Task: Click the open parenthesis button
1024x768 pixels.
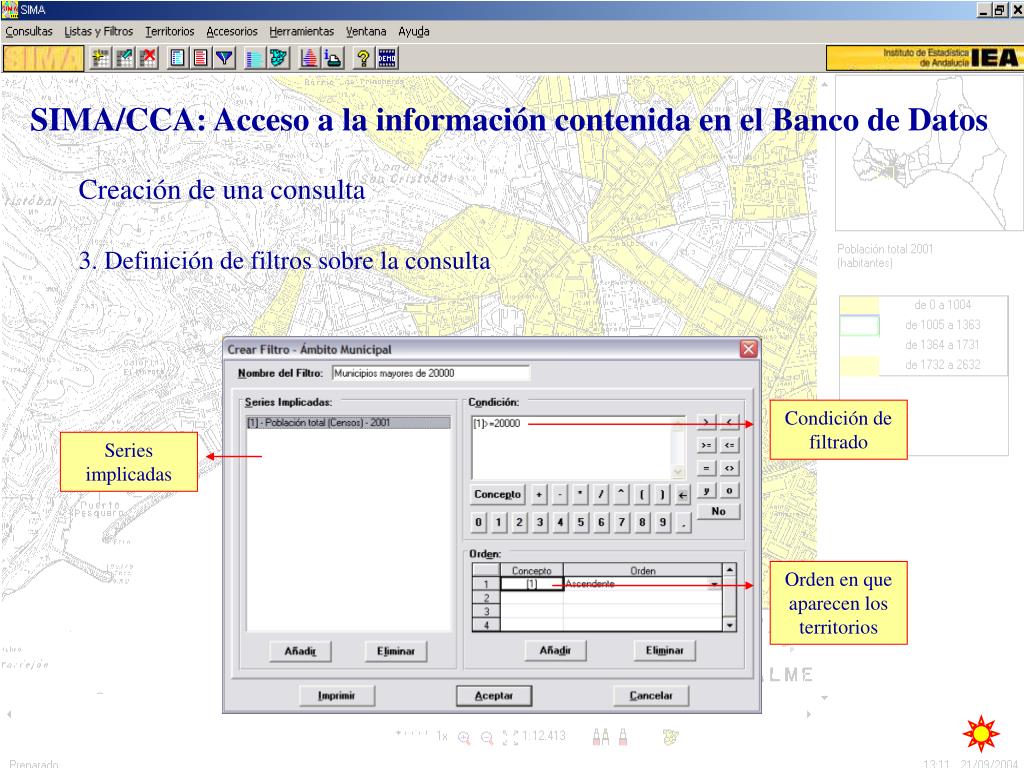Action: click(641, 495)
